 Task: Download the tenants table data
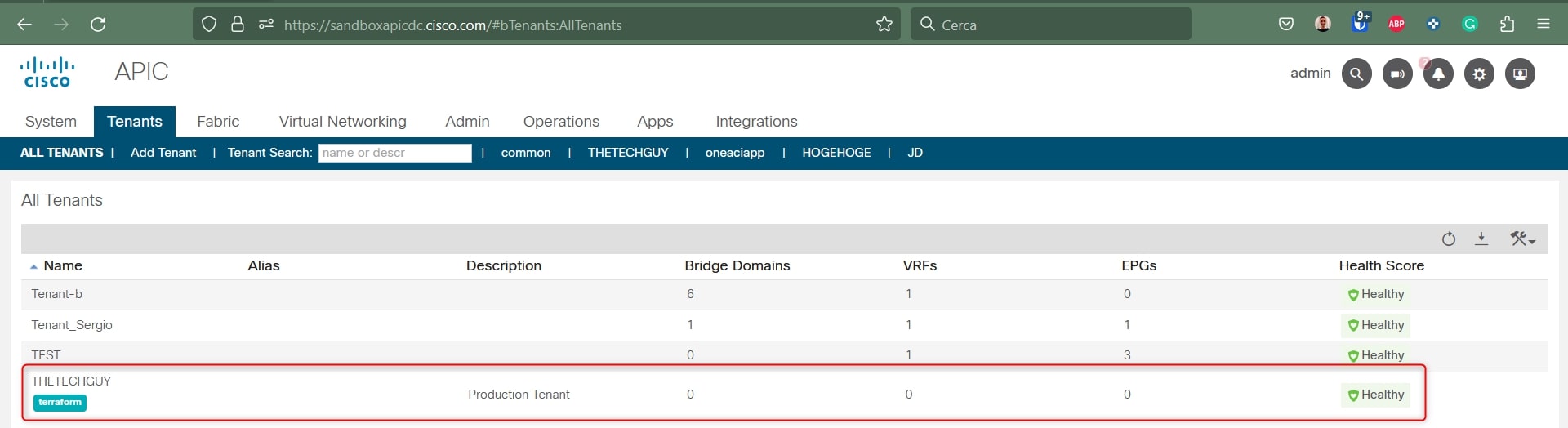point(1481,239)
